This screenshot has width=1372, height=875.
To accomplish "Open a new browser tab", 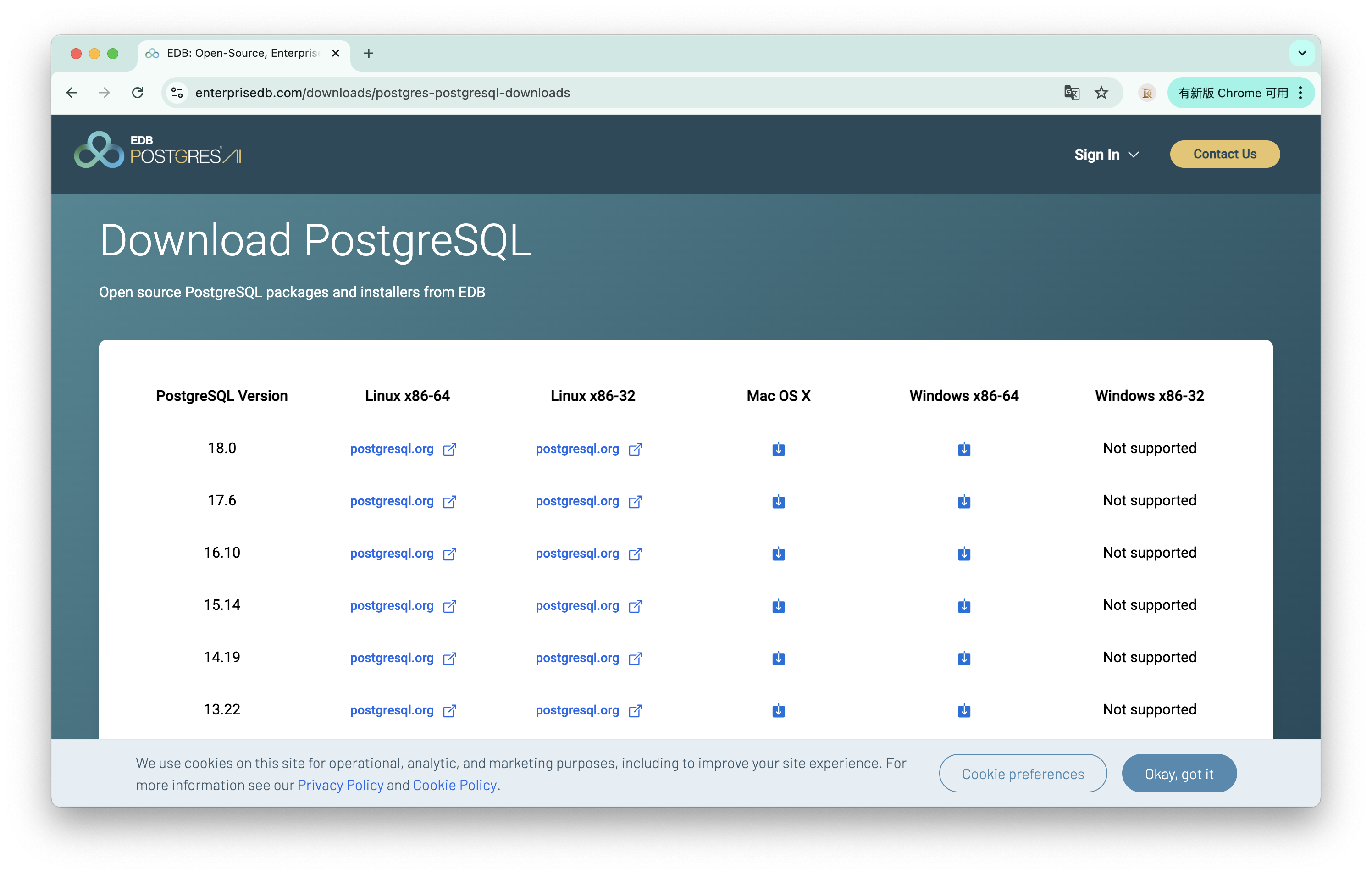I will point(369,54).
